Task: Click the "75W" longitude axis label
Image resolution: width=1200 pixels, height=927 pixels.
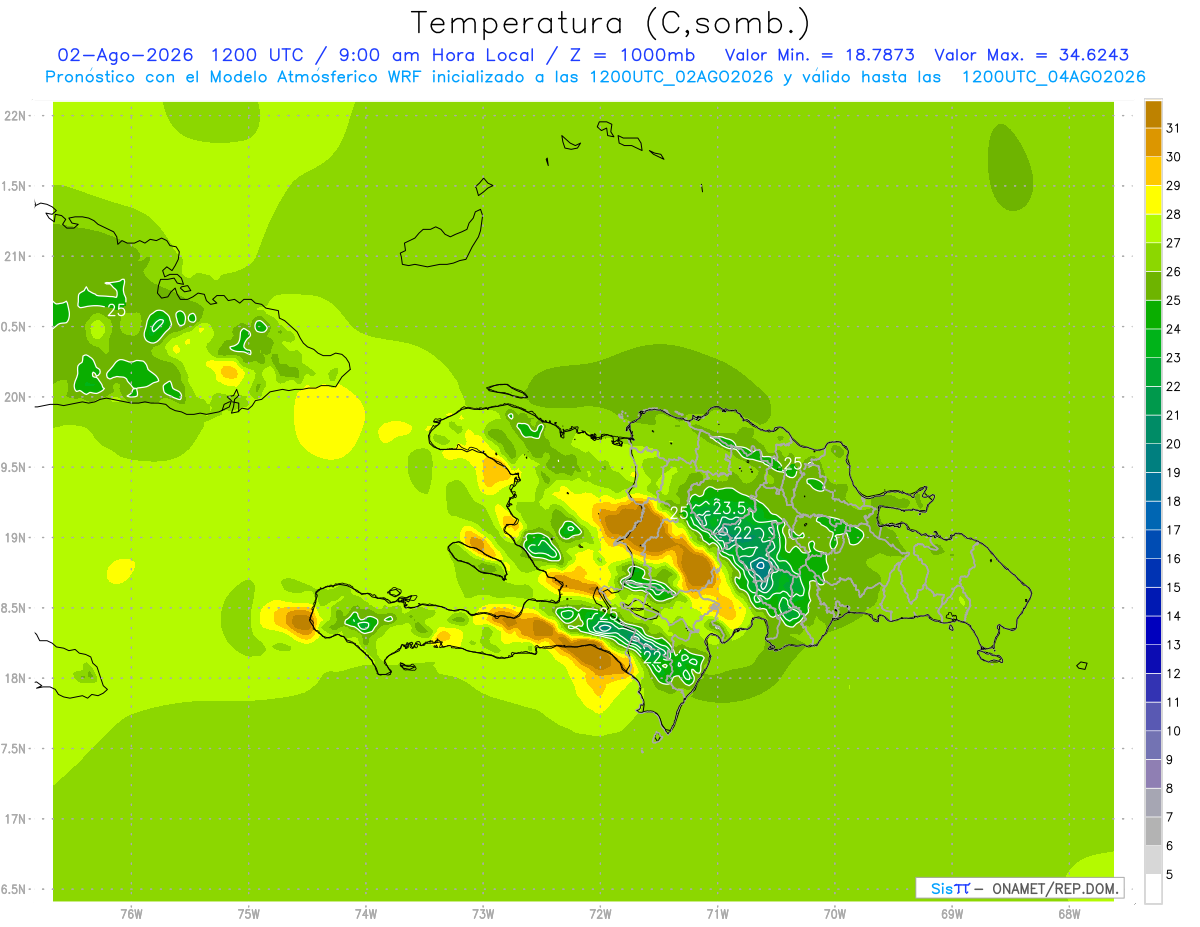Action: (248, 913)
